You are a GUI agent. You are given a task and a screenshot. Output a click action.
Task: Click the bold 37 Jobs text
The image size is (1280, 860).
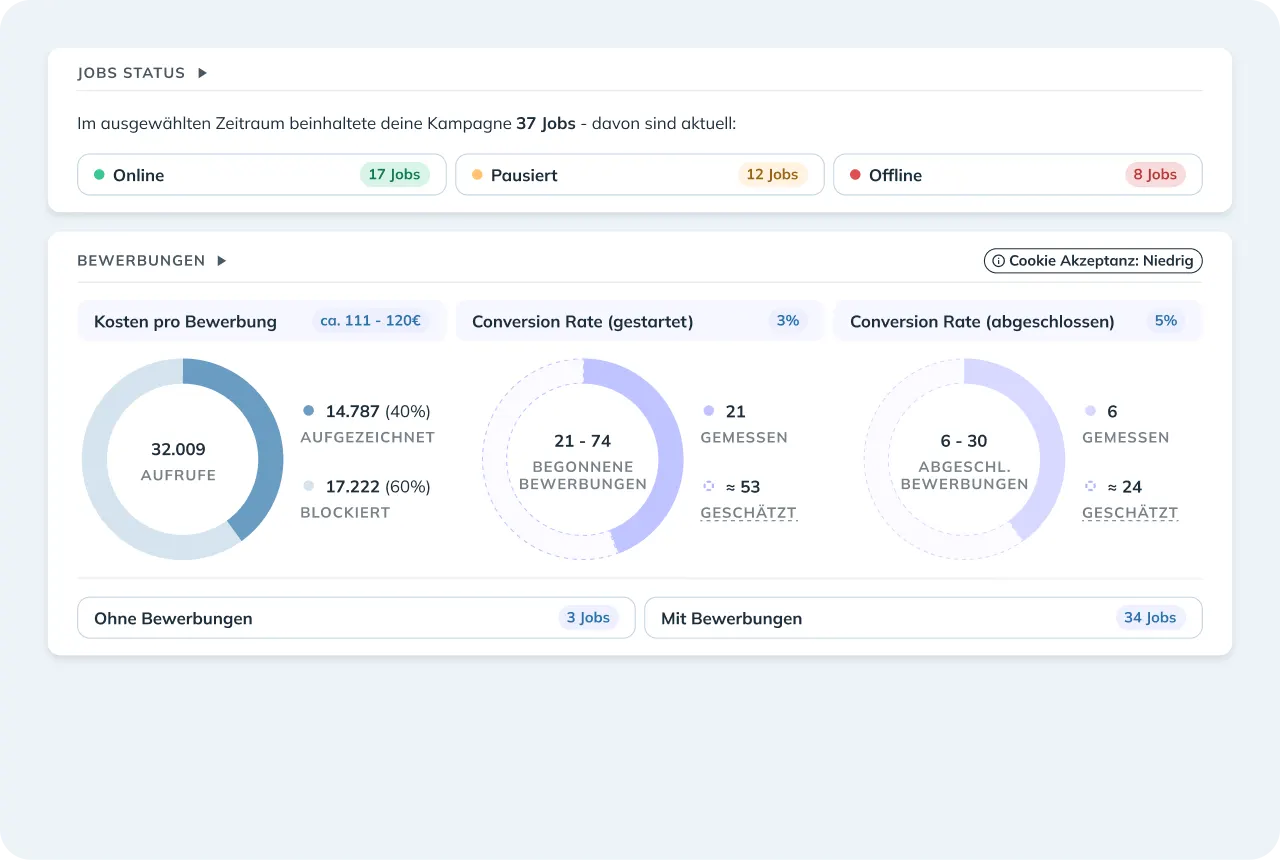tap(546, 124)
